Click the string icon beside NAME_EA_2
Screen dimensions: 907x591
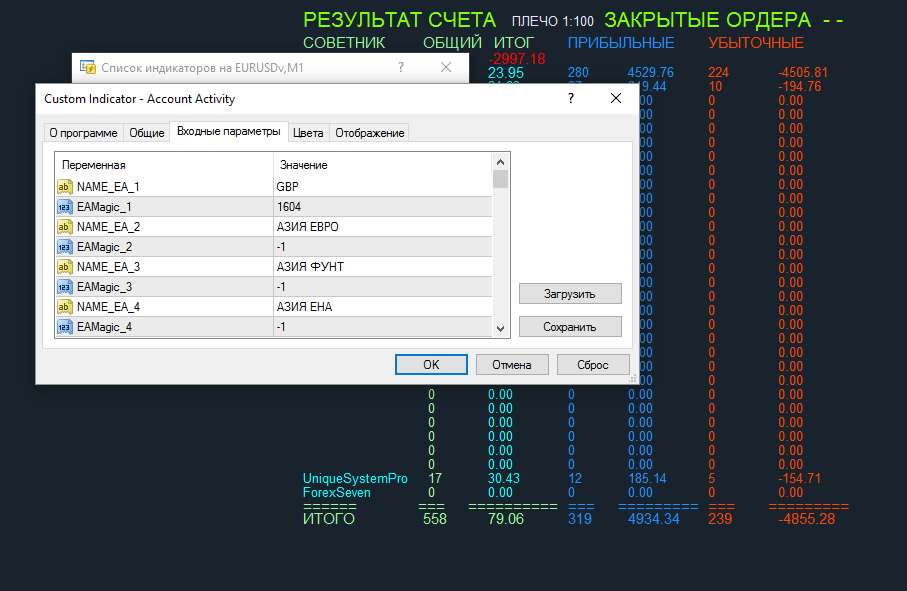click(x=64, y=227)
